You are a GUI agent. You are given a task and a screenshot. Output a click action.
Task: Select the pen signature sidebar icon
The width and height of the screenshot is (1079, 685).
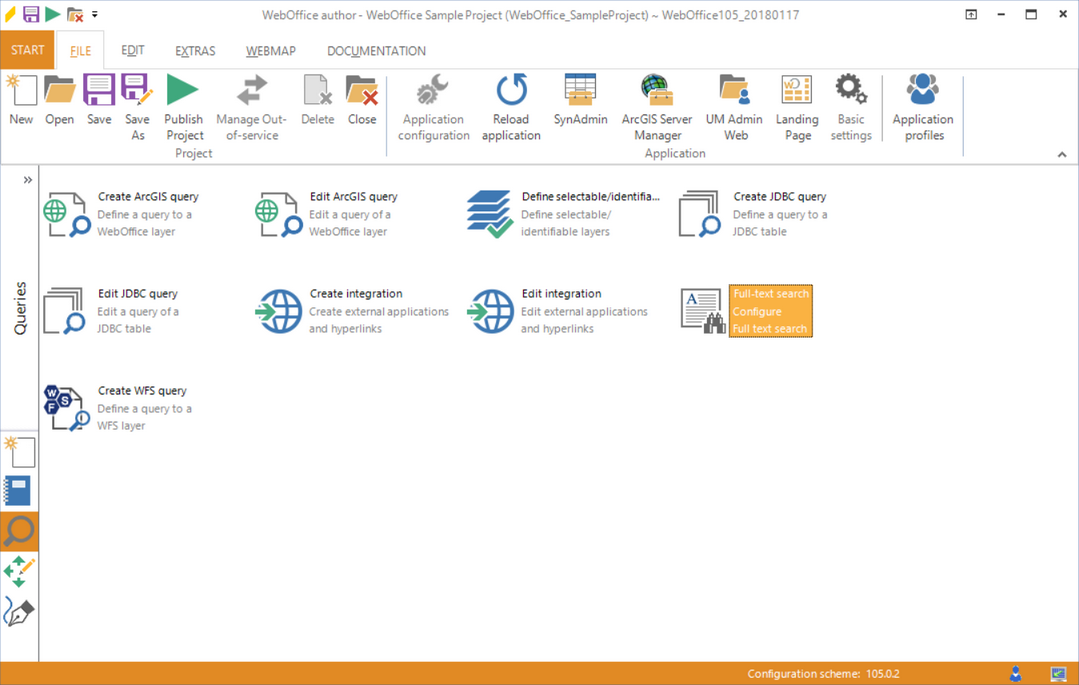(19, 611)
